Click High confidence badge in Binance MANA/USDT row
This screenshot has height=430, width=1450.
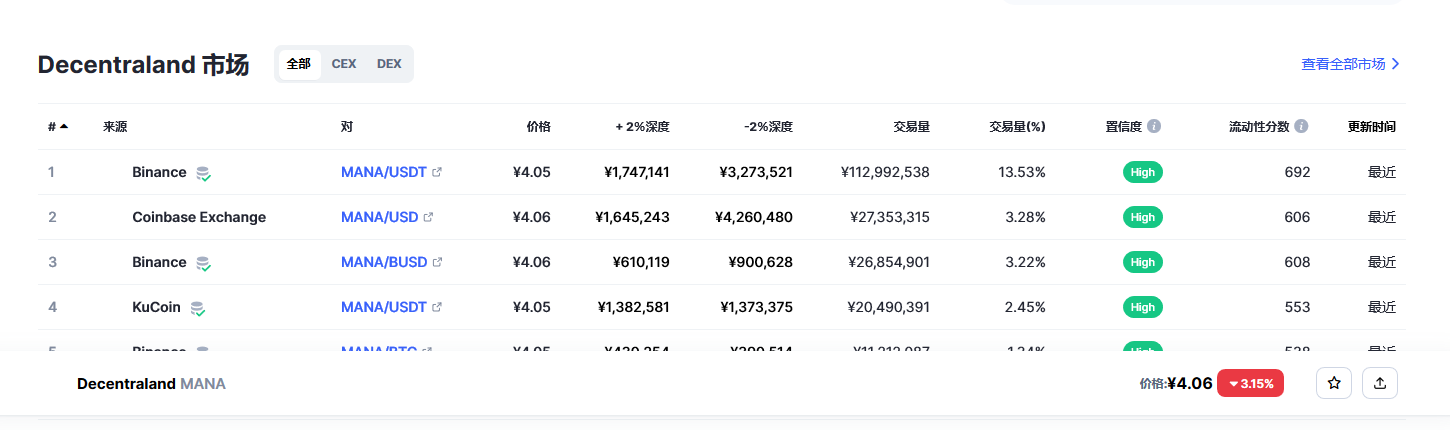click(1142, 172)
